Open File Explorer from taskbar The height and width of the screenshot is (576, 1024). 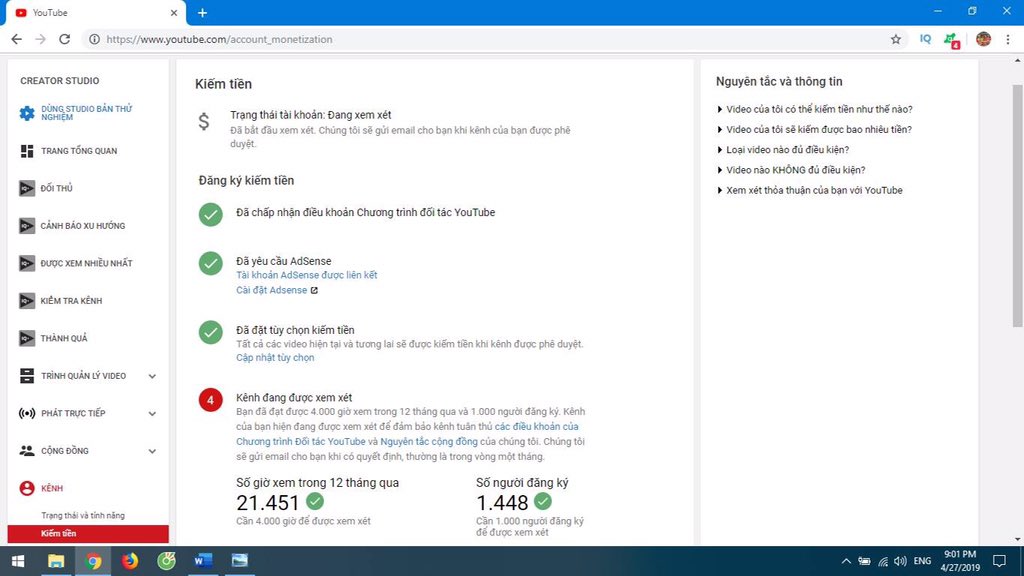(56, 561)
